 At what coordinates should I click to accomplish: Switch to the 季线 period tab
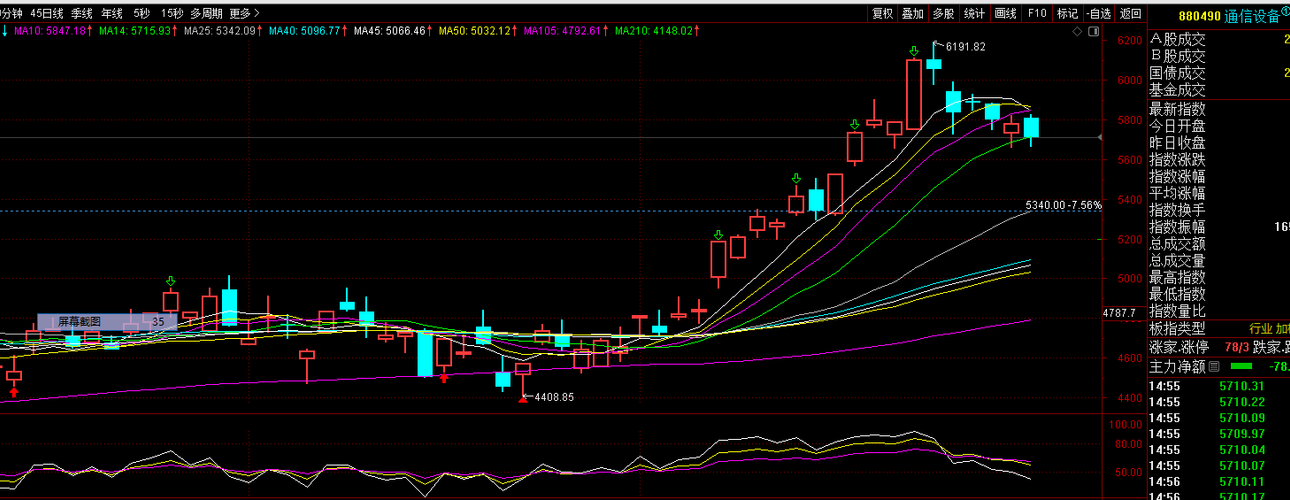[81, 13]
